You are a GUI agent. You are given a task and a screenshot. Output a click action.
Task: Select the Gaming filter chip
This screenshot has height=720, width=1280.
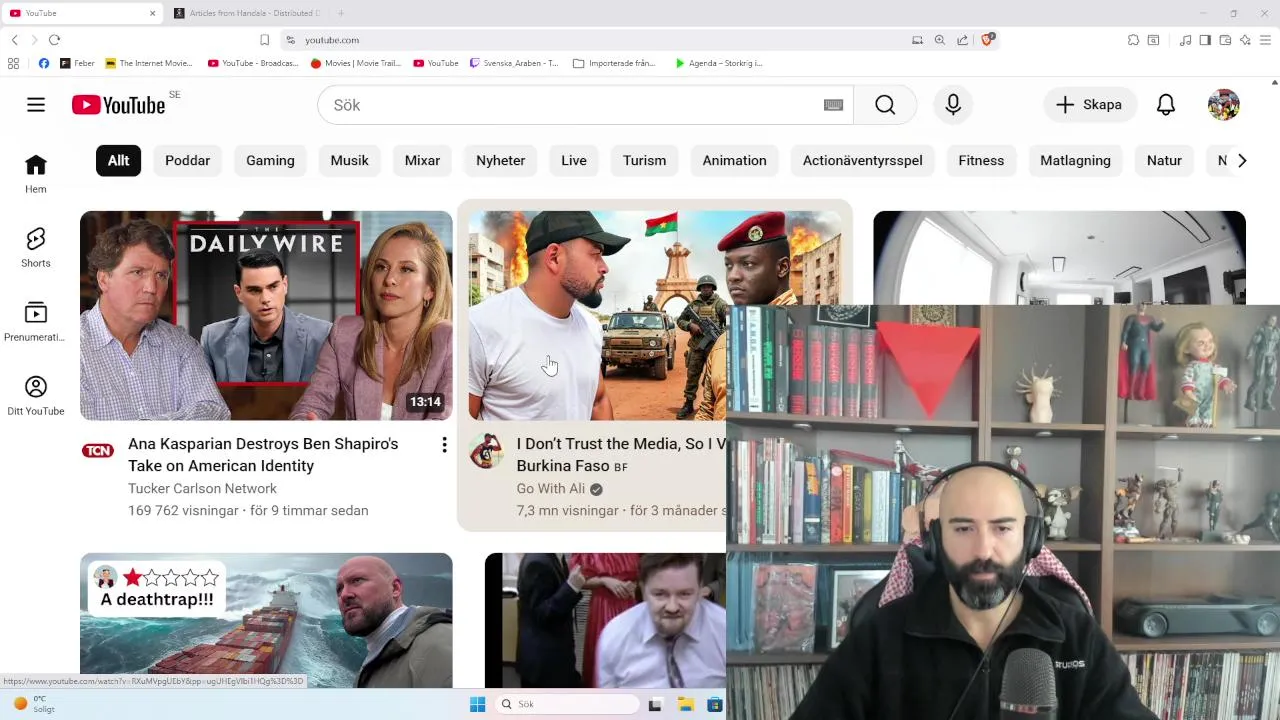tap(270, 160)
